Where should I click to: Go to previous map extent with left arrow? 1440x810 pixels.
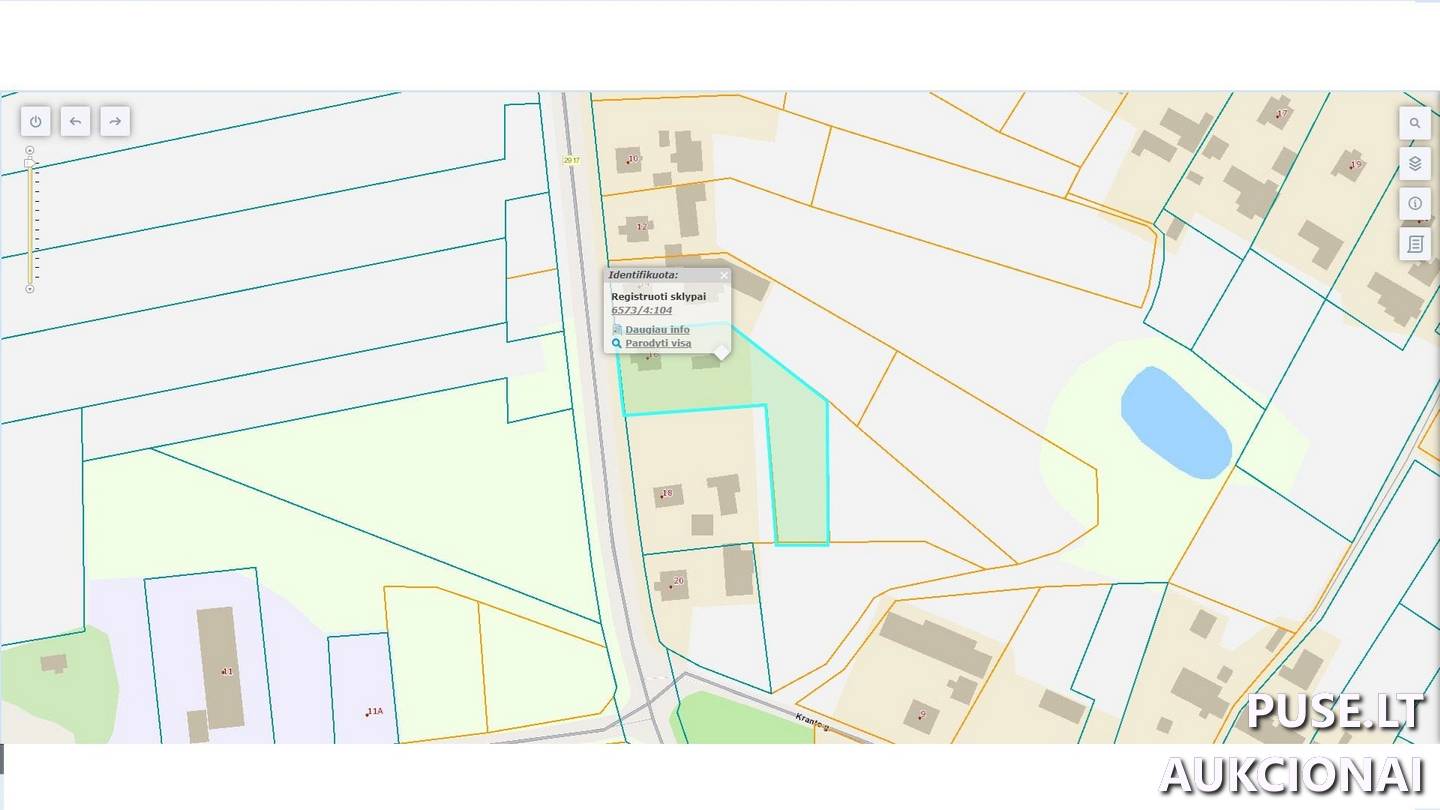pyautogui.click(x=75, y=122)
